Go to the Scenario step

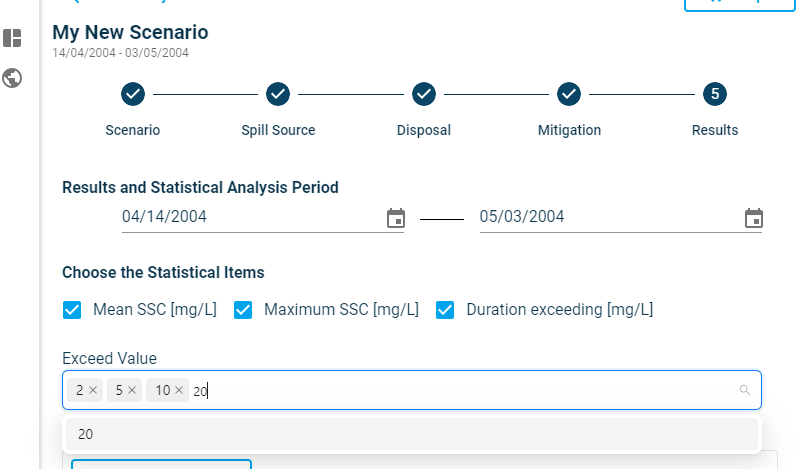[x=133, y=95]
